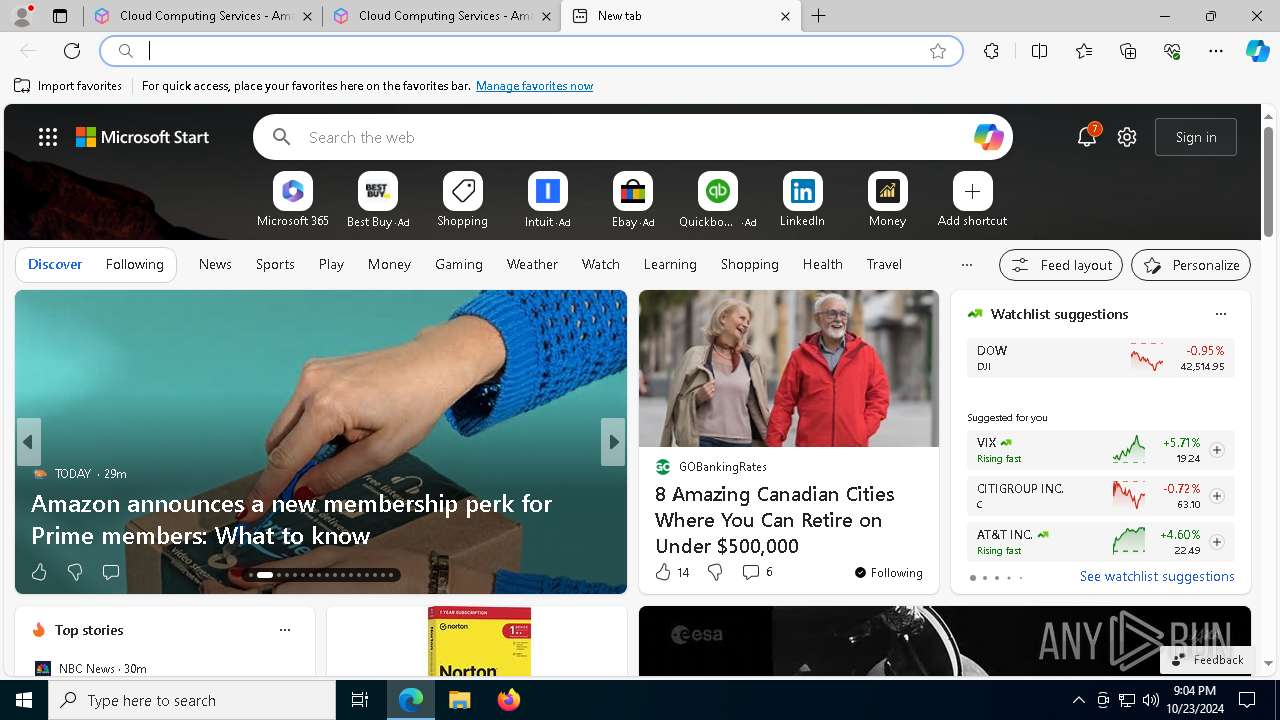
Task: Open a new browser tab
Action: coord(819,16)
